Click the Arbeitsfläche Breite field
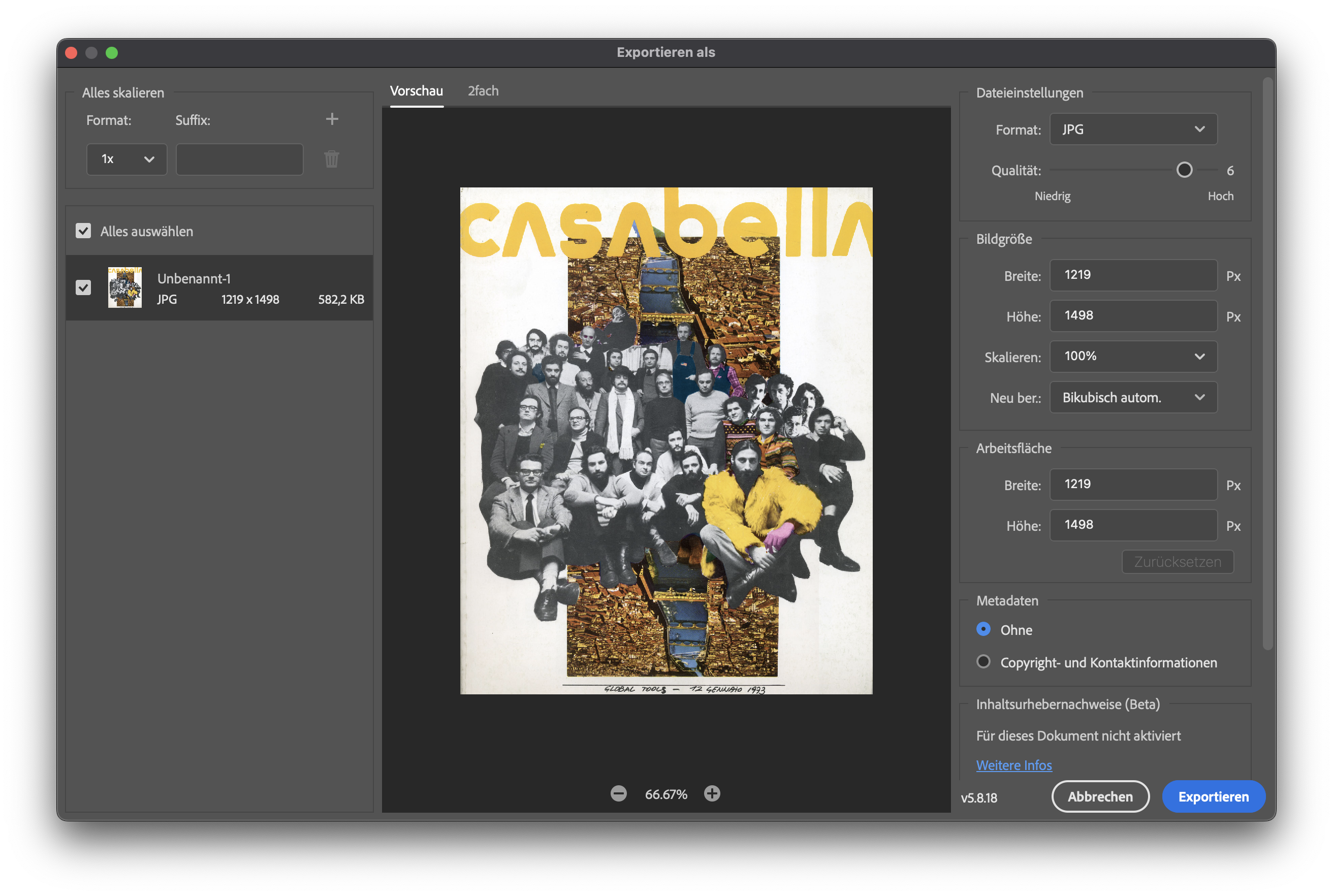1333x896 pixels. [x=1133, y=484]
